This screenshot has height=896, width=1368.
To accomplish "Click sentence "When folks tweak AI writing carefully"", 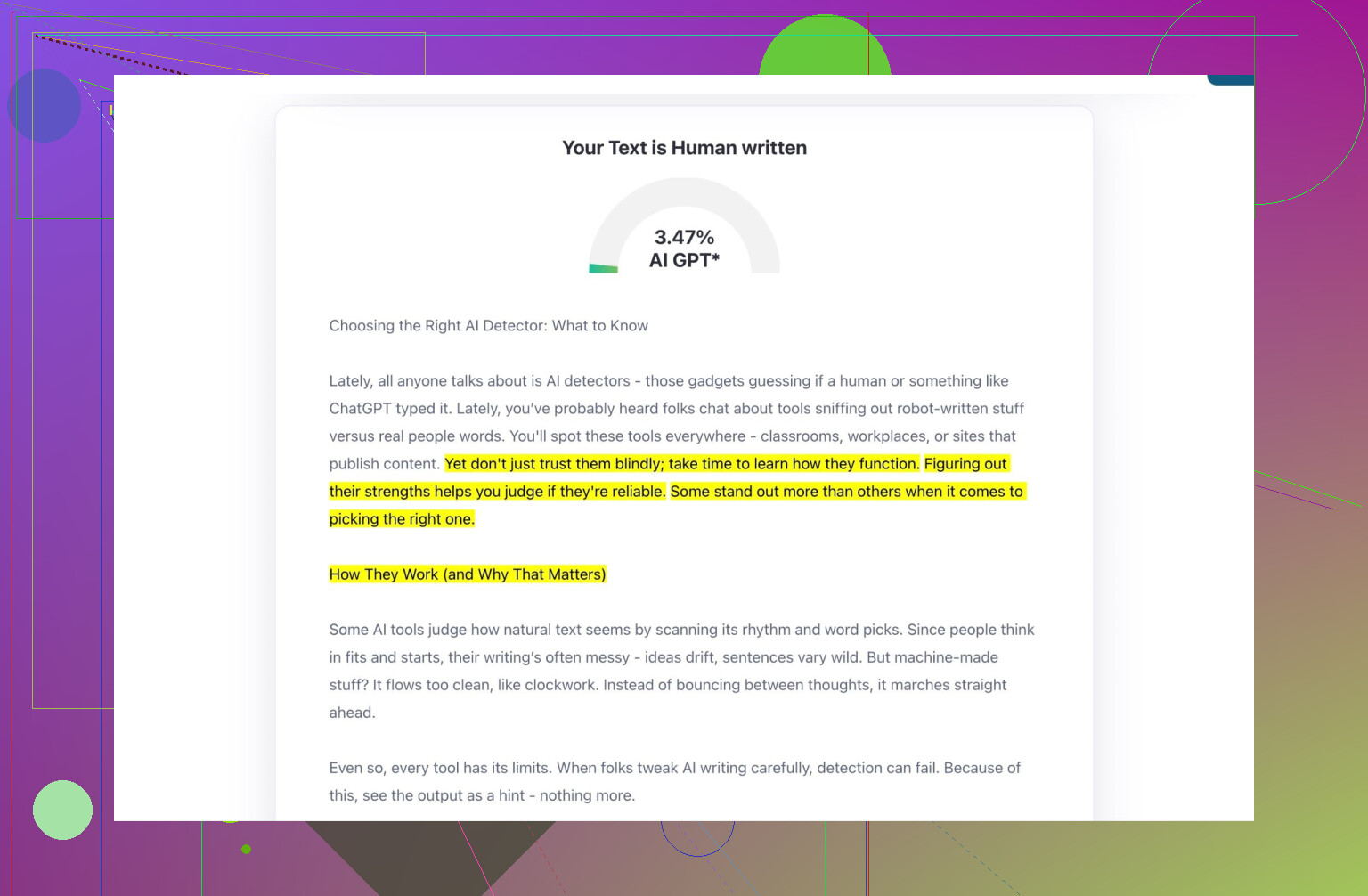I will [746, 768].
